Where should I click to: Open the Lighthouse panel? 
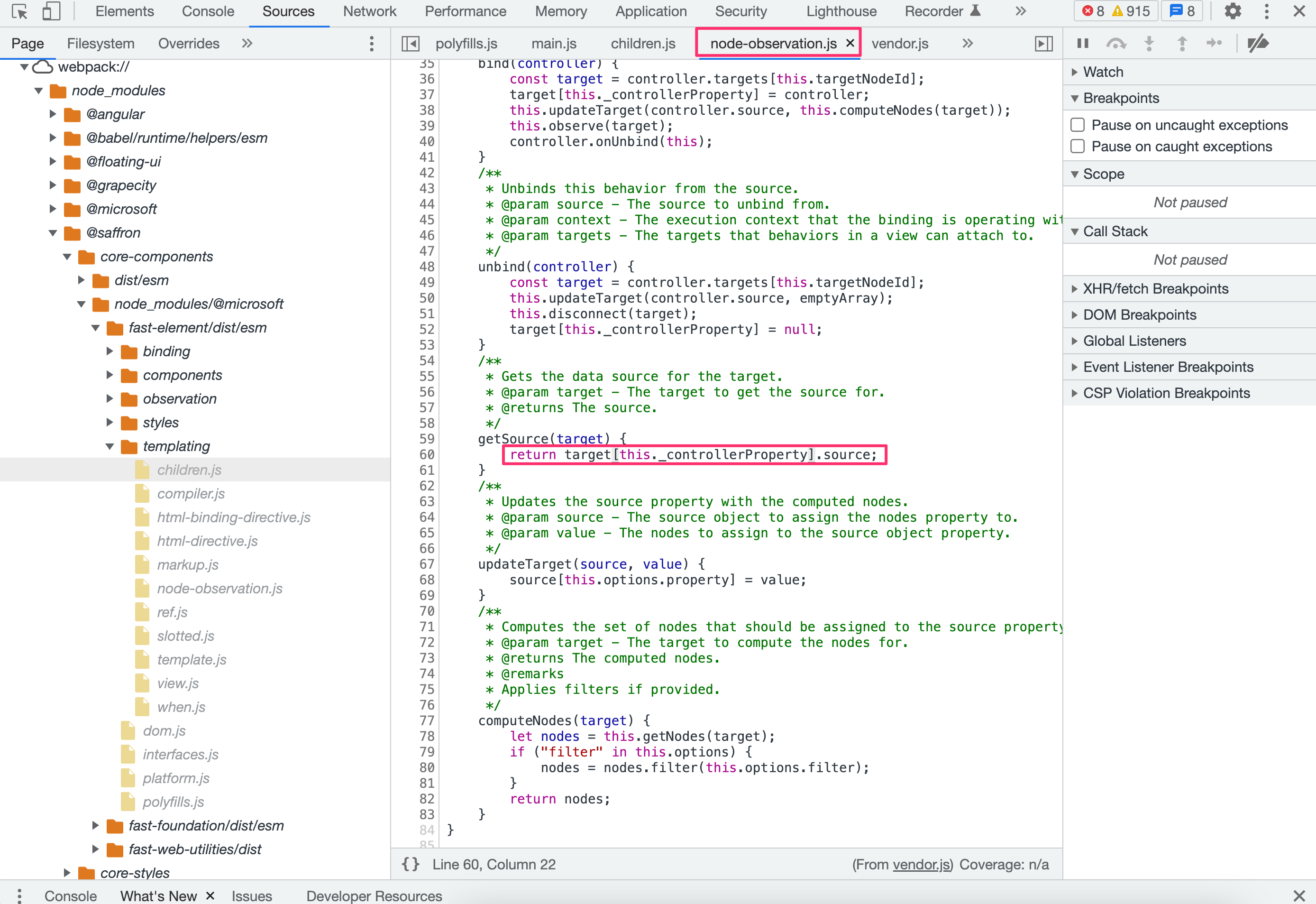pyautogui.click(x=841, y=11)
